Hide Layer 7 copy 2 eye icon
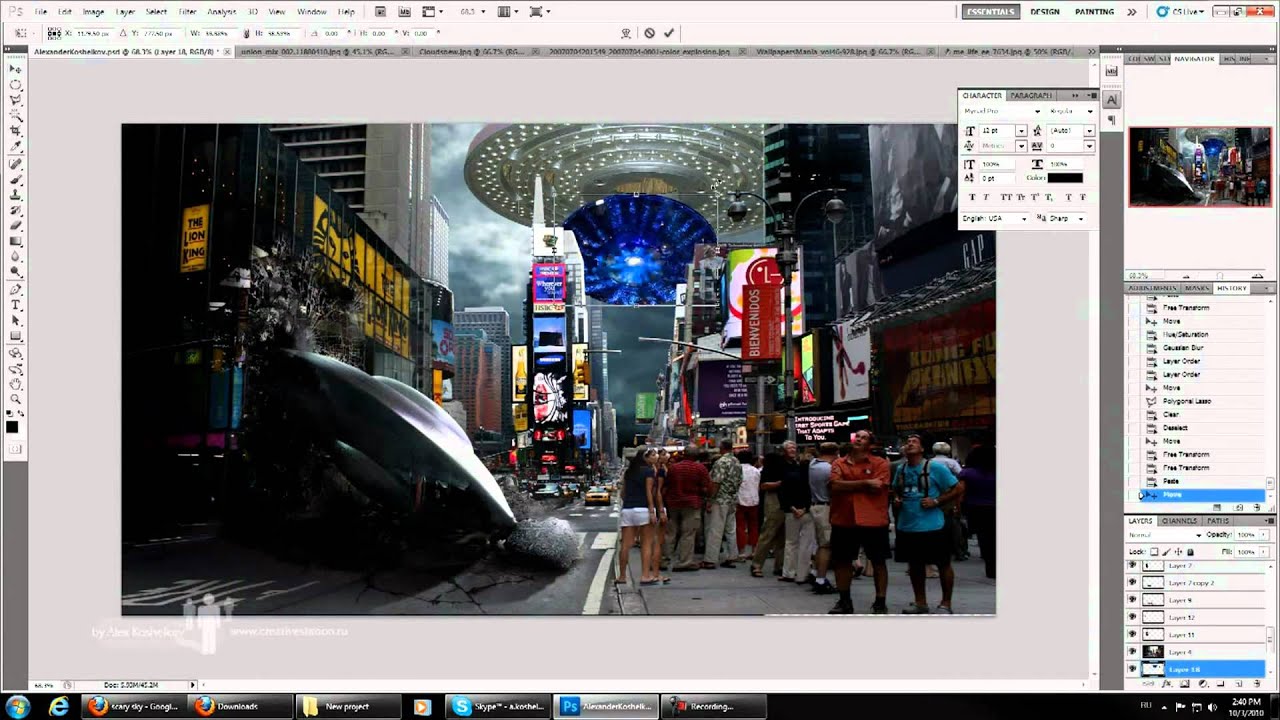The width and height of the screenshot is (1280, 720). click(1133, 583)
